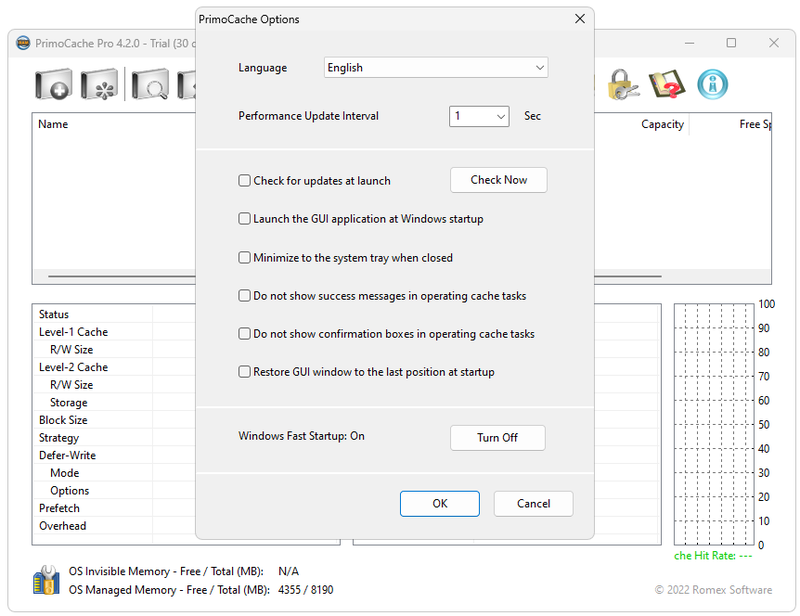Confirm options with OK button
The height and width of the screenshot is (616, 800).
pos(440,504)
